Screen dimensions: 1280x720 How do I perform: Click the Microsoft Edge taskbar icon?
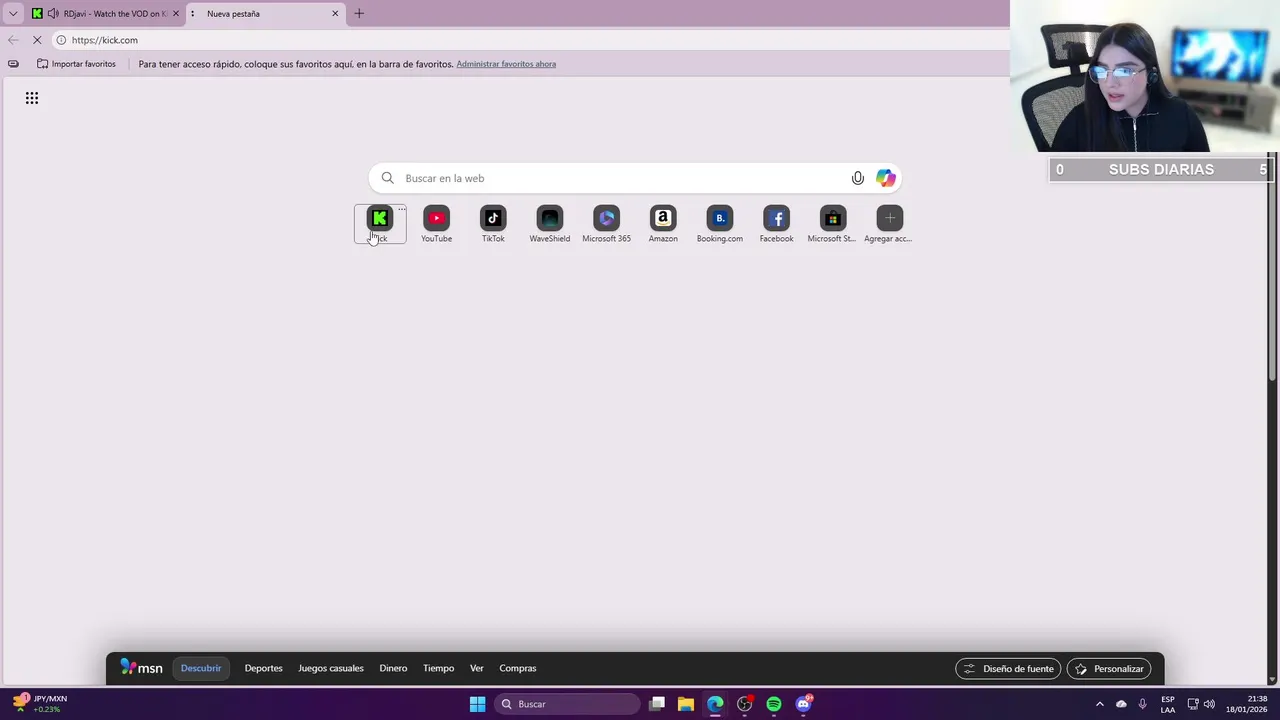click(x=715, y=704)
